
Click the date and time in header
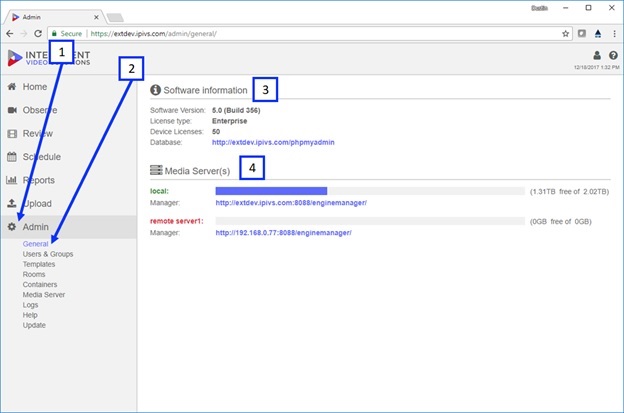point(596,67)
